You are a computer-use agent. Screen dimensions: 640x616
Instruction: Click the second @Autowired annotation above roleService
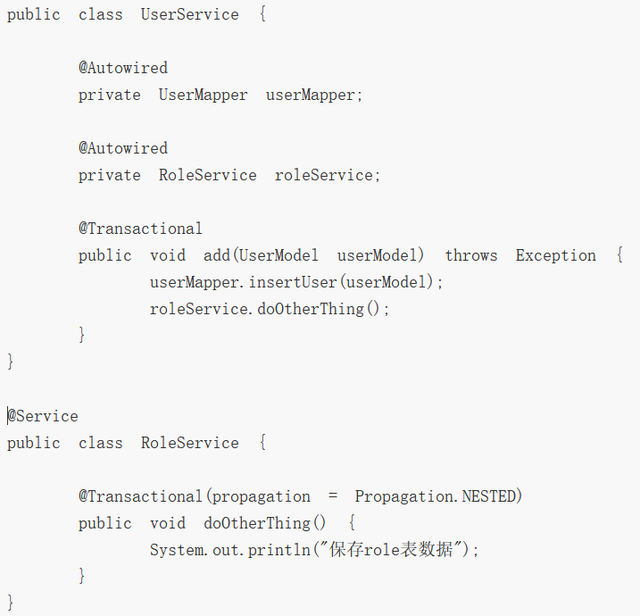[123, 148]
